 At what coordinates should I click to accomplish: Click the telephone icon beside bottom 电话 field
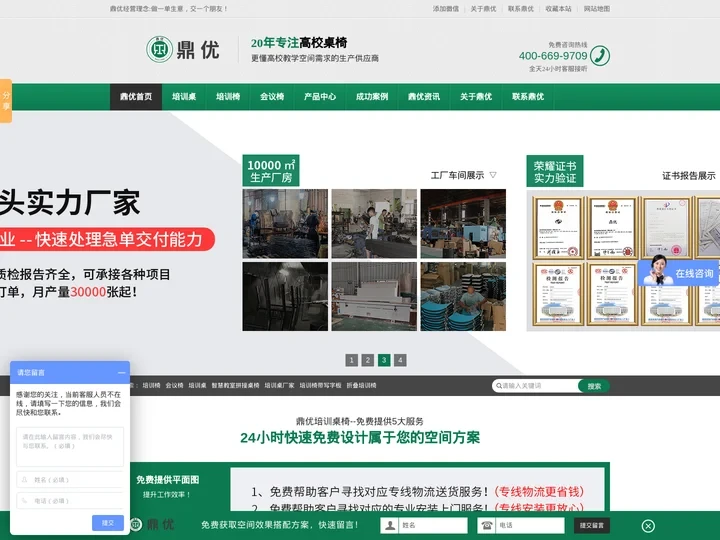point(487,525)
